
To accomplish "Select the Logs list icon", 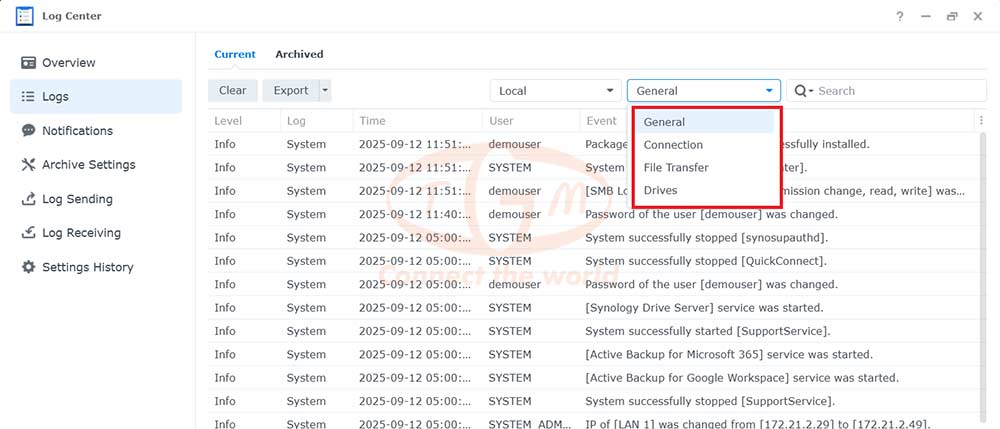I will point(28,97).
